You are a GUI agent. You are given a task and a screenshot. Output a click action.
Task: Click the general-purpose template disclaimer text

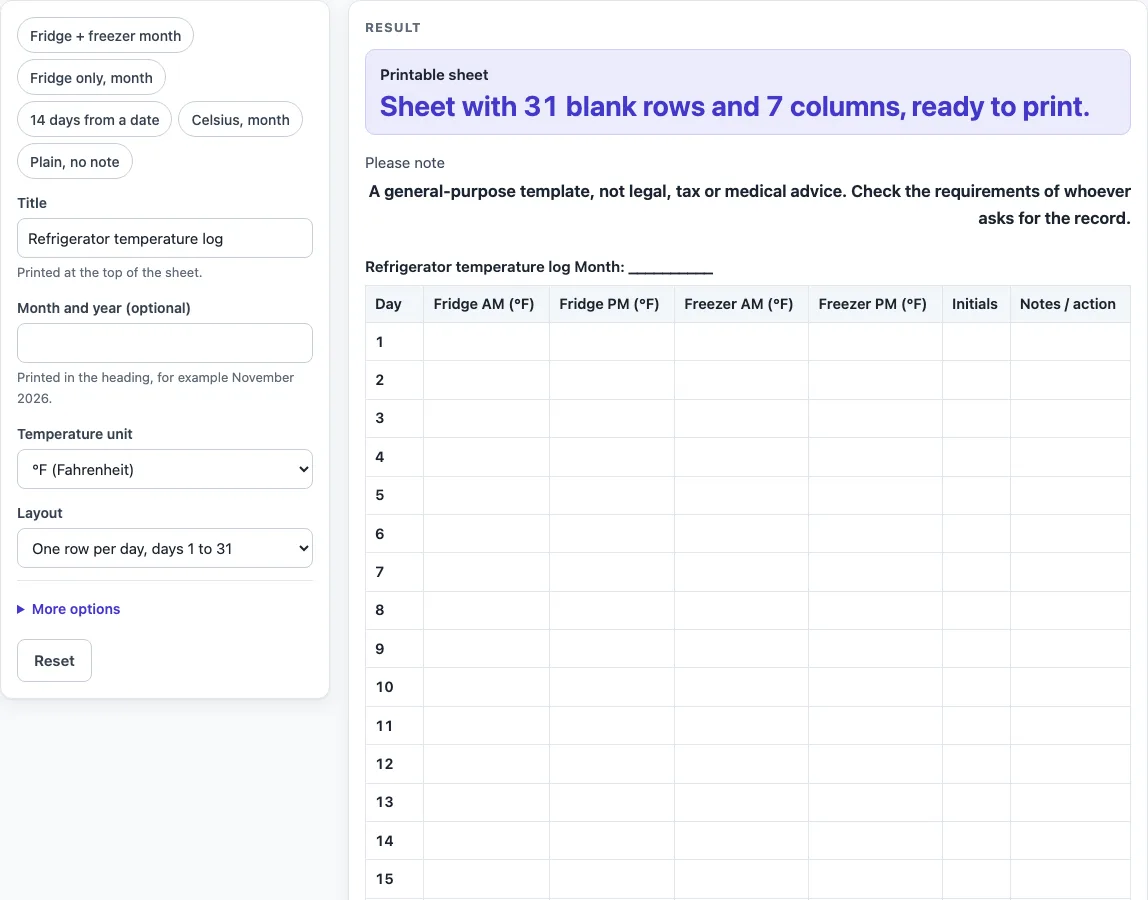[750, 204]
